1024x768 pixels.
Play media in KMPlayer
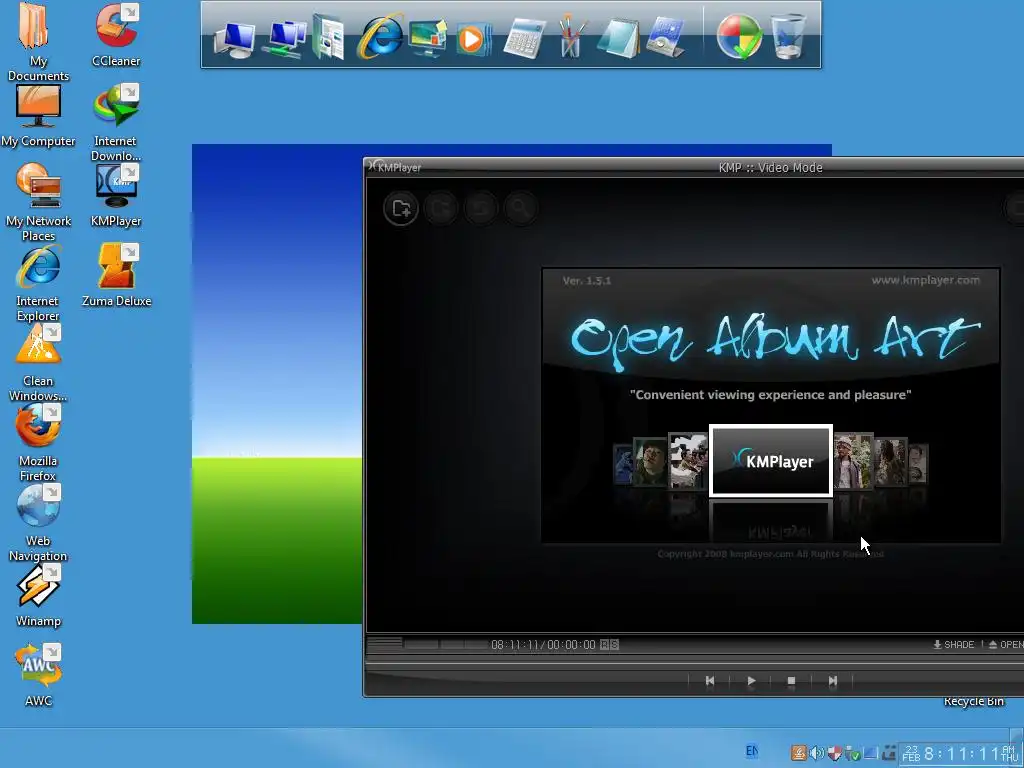(751, 680)
